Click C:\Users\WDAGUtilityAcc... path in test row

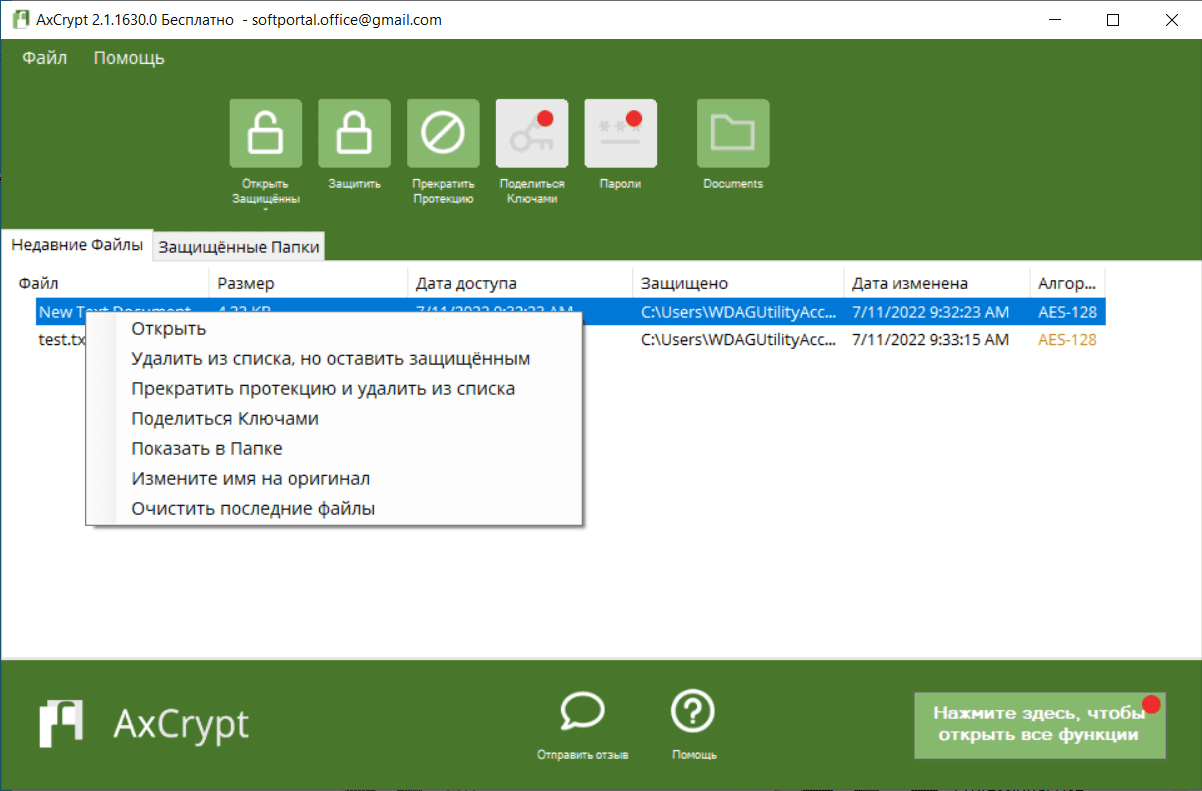739,340
